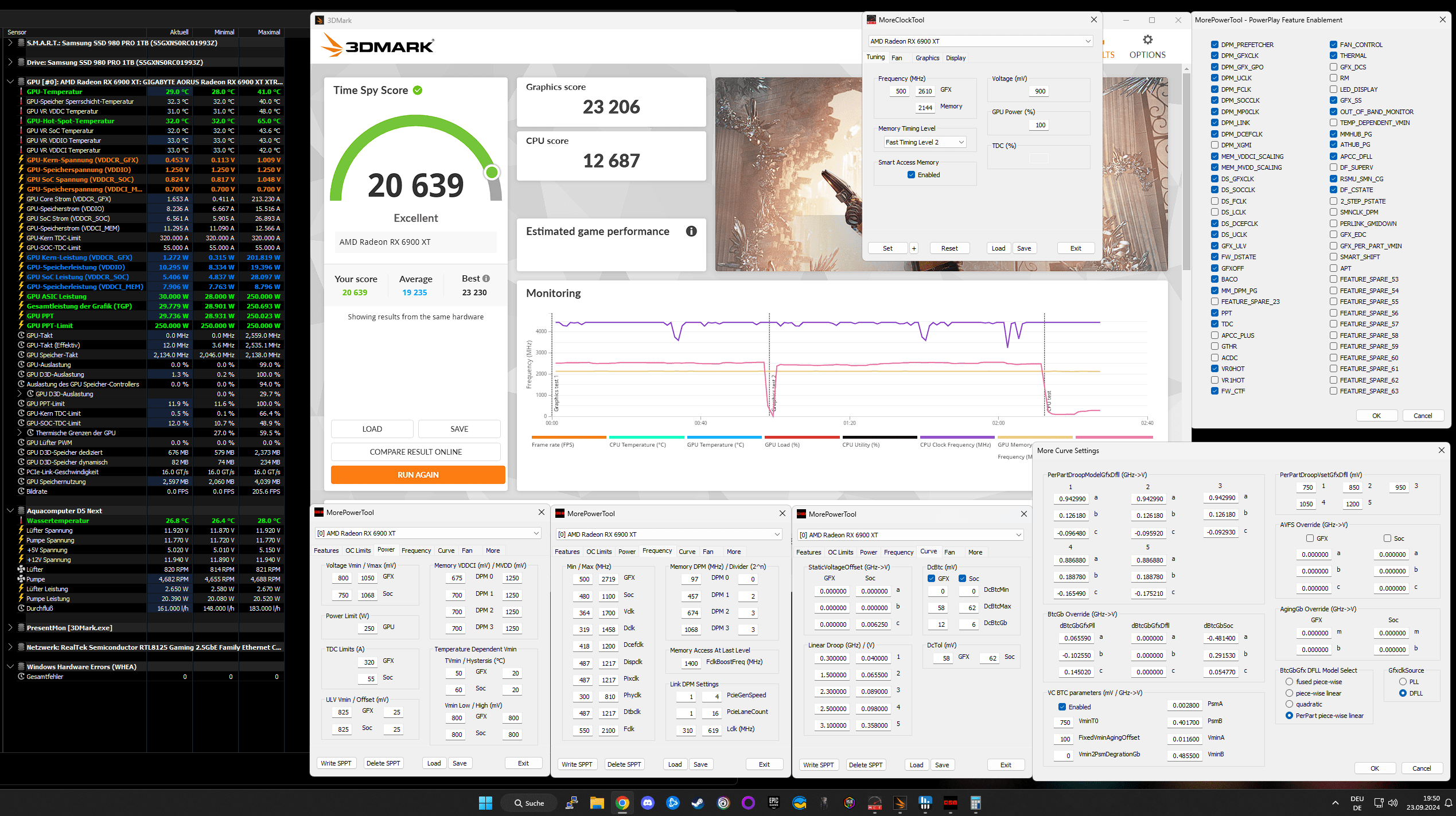
Task: Click CPU Clock Frequency legend color bar
Action: (x=957, y=437)
